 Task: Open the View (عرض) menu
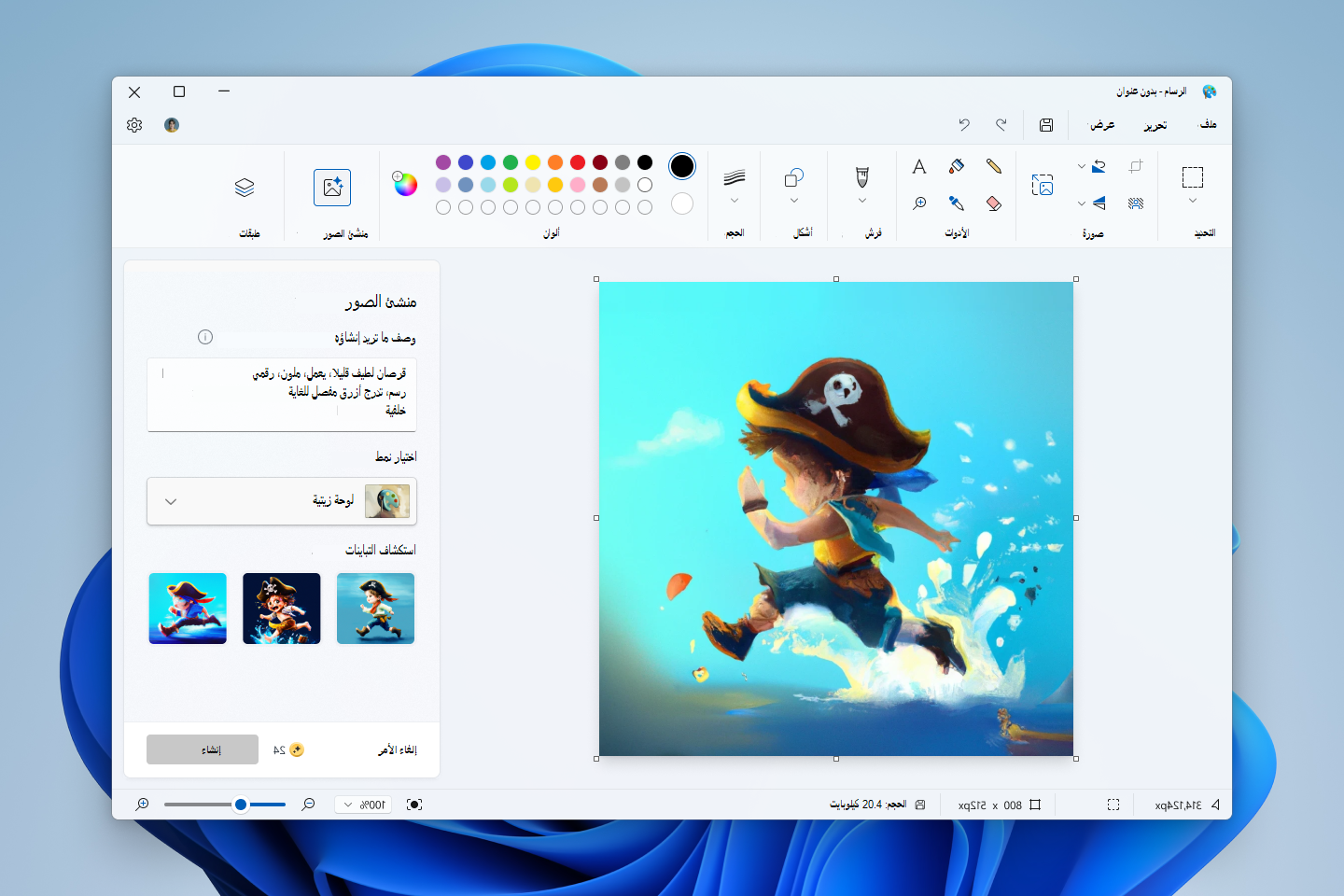click(1102, 125)
